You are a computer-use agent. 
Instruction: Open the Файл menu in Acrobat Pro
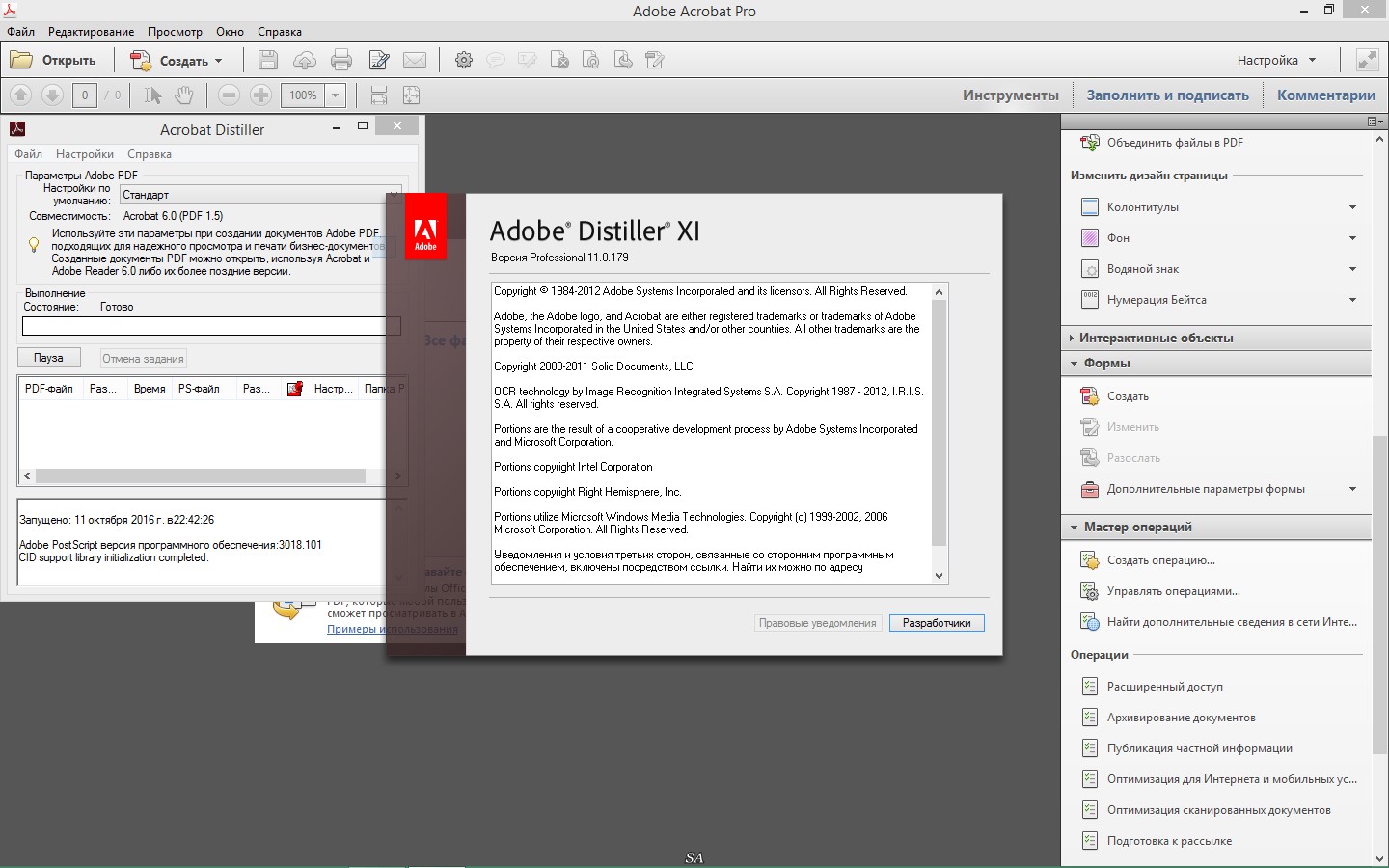(20, 32)
